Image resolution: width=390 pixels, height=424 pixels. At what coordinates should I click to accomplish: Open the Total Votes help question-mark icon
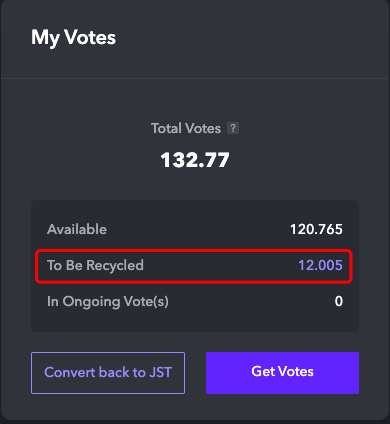coord(233,128)
